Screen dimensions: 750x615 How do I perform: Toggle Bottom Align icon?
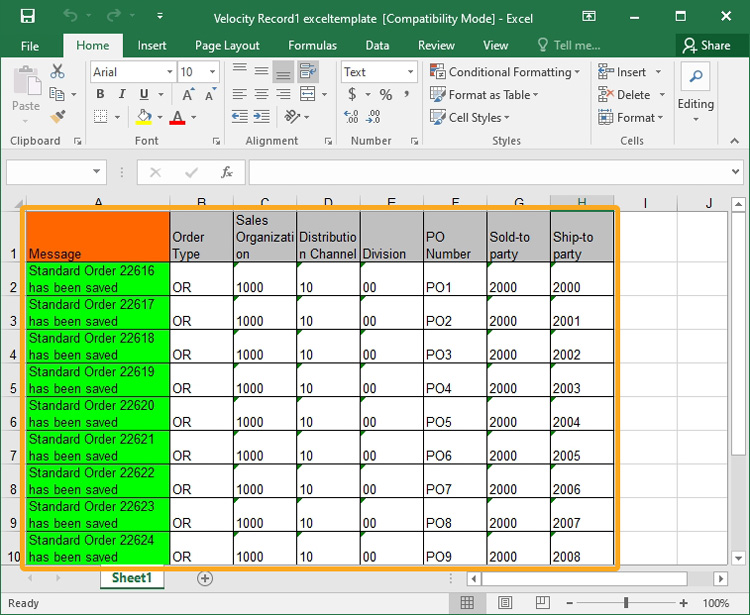tap(283, 72)
